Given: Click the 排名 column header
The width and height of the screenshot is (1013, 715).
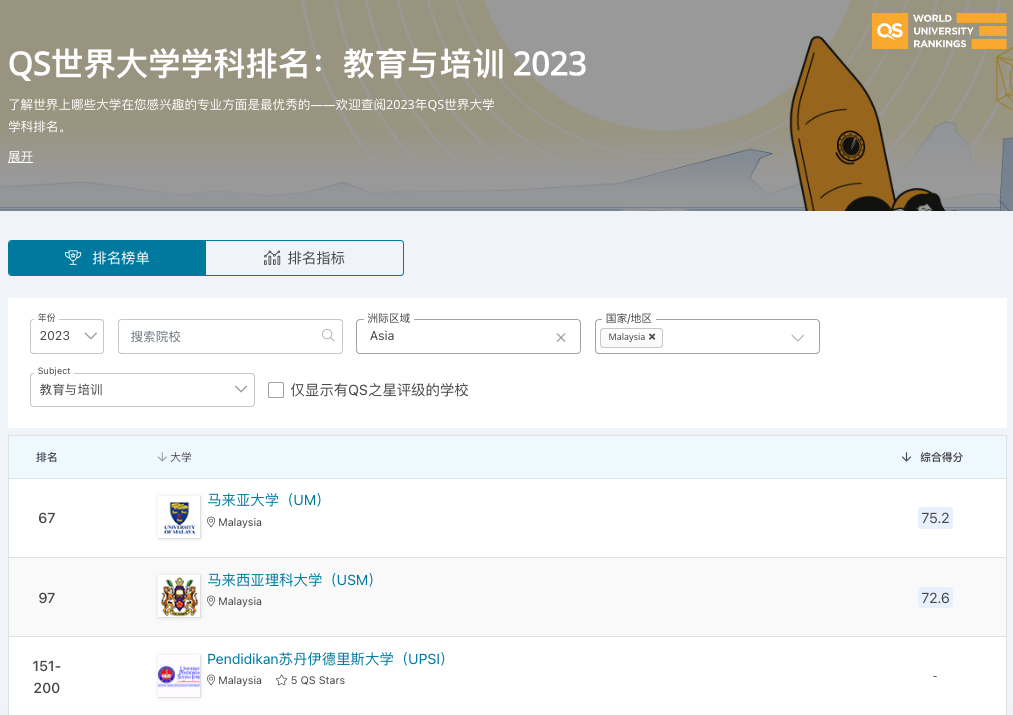Looking at the screenshot, I should pos(47,457).
